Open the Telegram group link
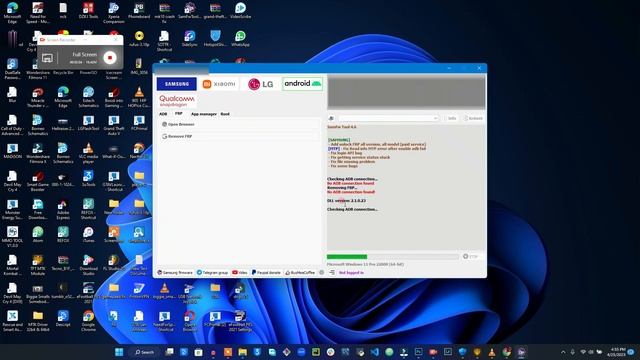The image size is (640, 360). coord(212,272)
